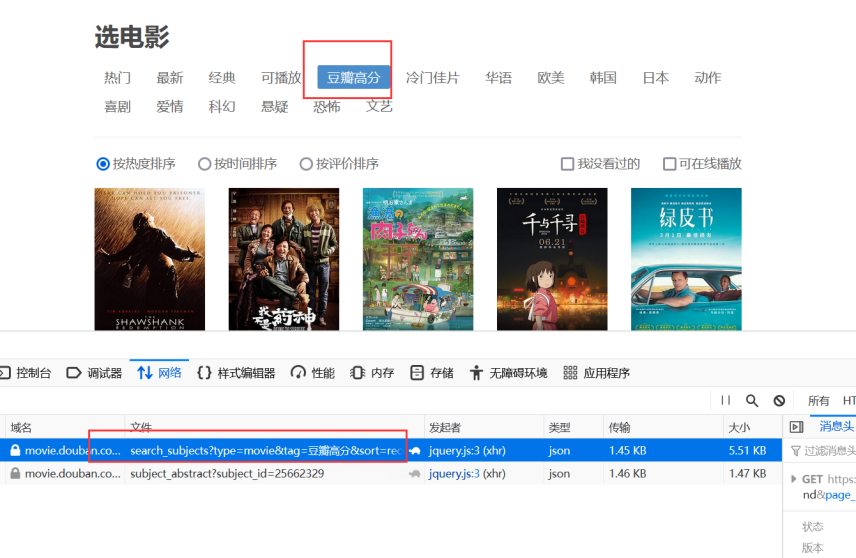Open the 绿皮书 movie poster

click(x=686, y=259)
